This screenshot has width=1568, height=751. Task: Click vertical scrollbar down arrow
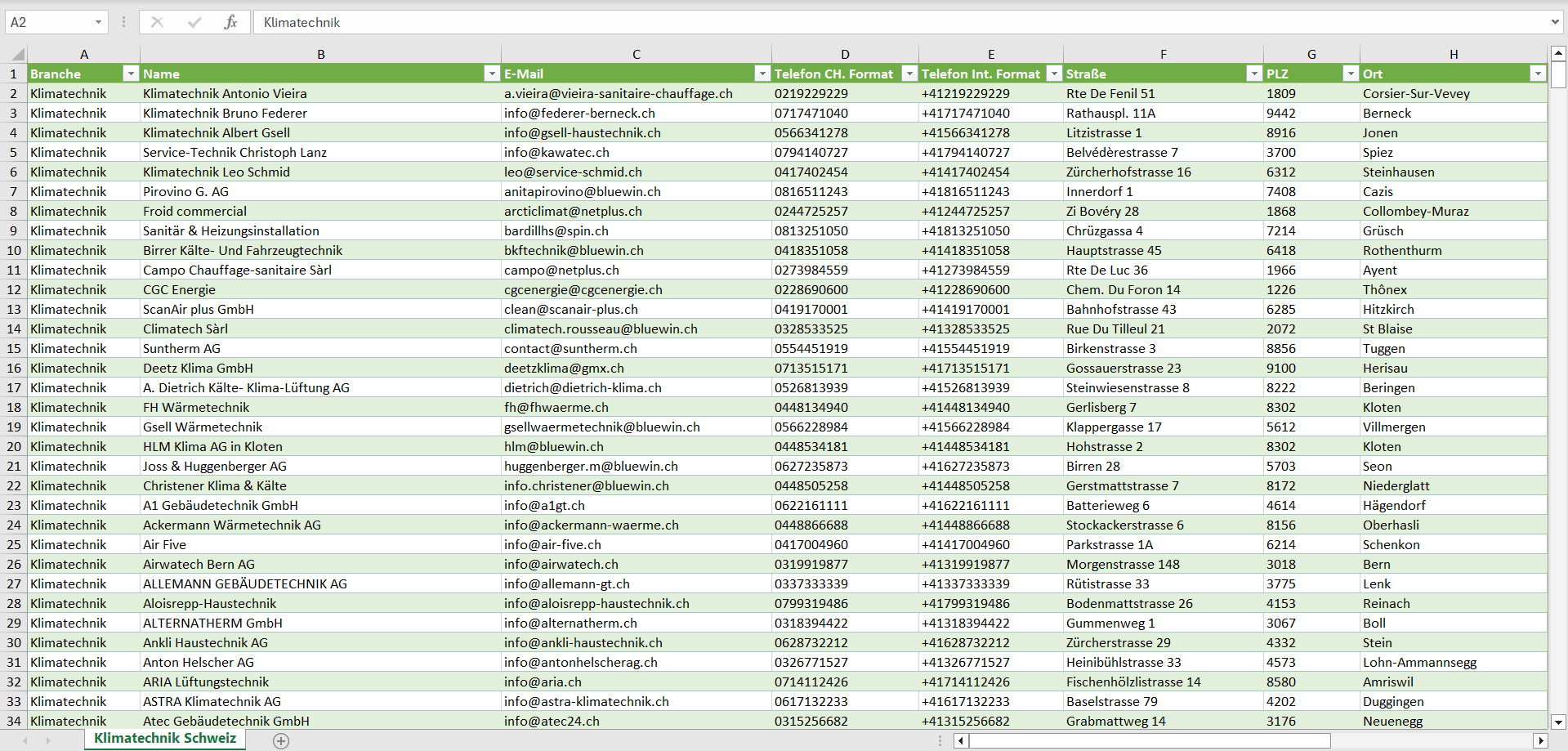click(x=1558, y=722)
